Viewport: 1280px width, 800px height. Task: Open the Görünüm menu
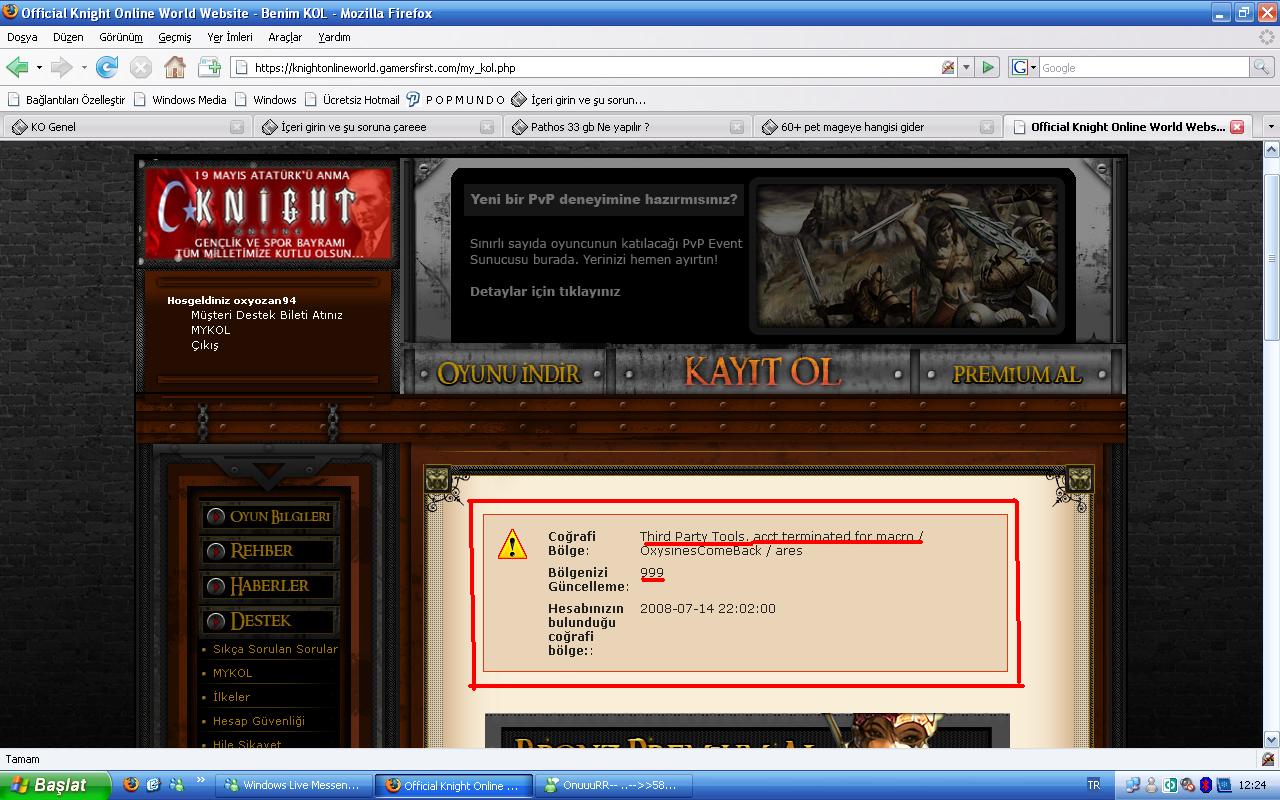click(121, 37)
